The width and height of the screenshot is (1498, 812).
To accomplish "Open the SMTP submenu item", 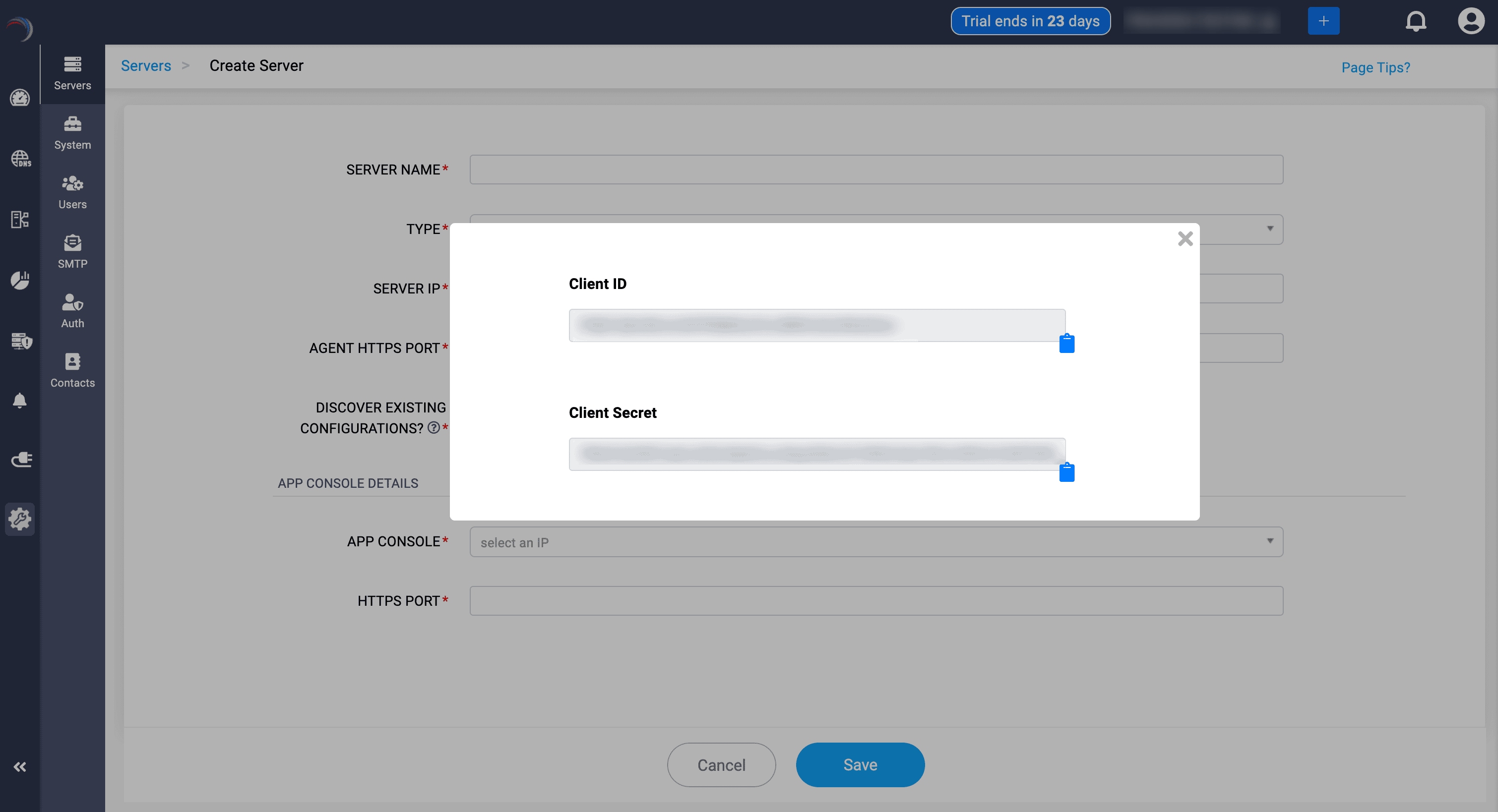I will [73, 252].
